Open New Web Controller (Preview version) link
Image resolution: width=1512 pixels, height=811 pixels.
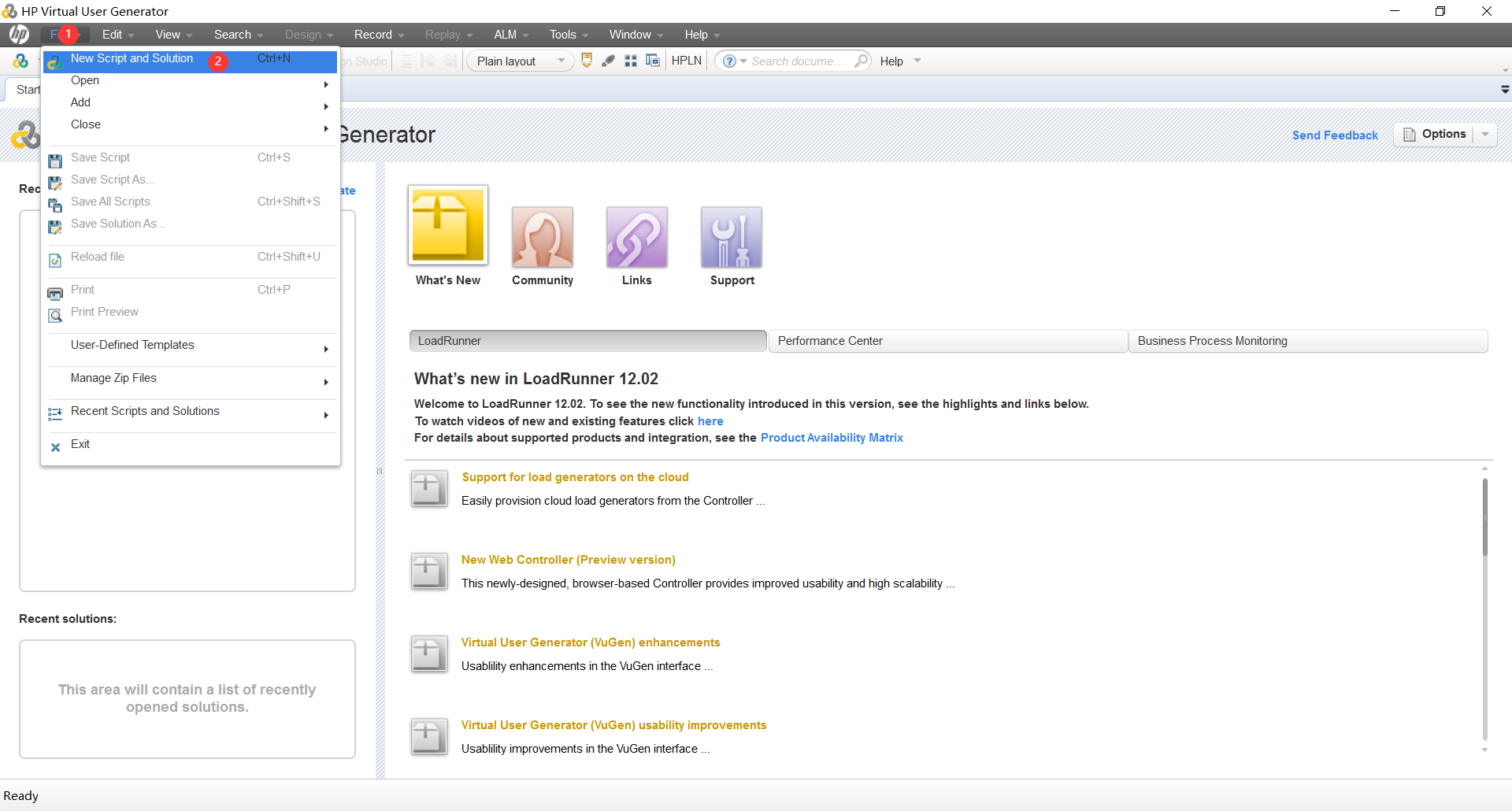coord(568,560)
